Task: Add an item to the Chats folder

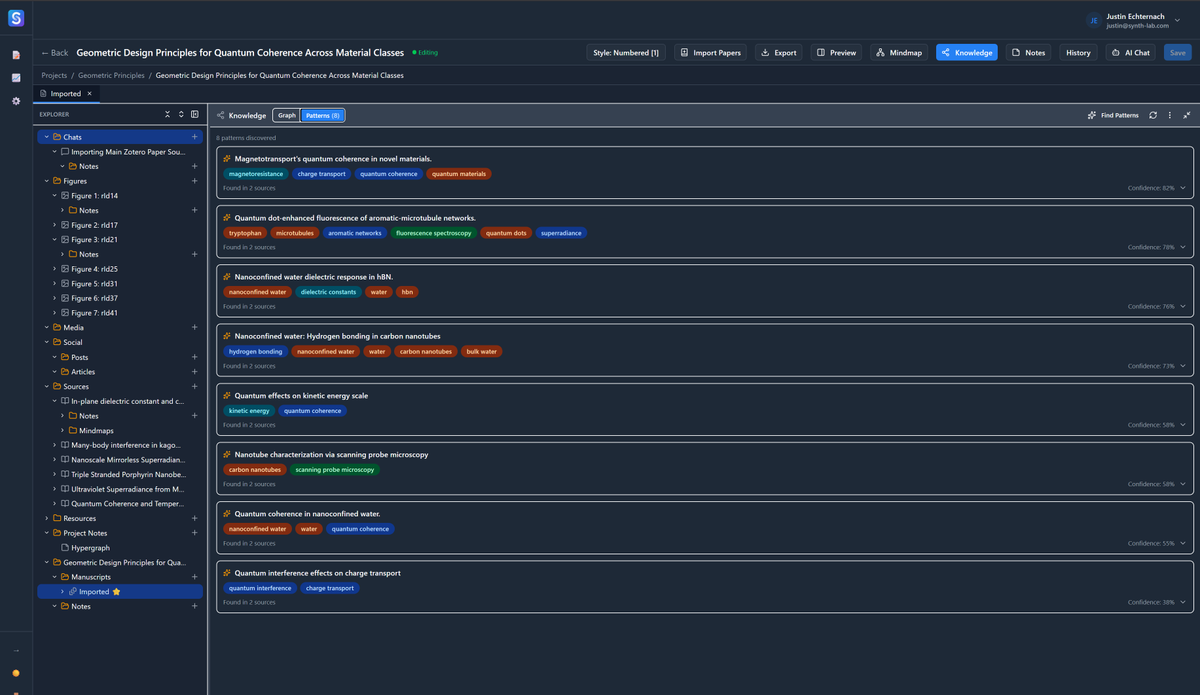Action: tap(194, 137)
